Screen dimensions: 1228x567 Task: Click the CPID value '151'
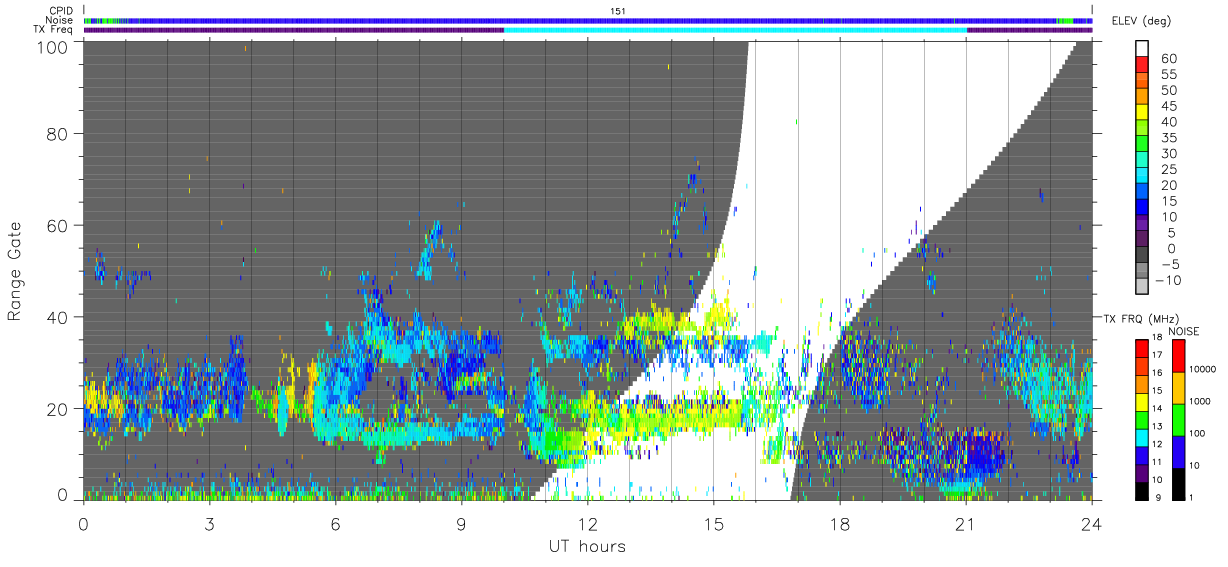tap(617, 10)
